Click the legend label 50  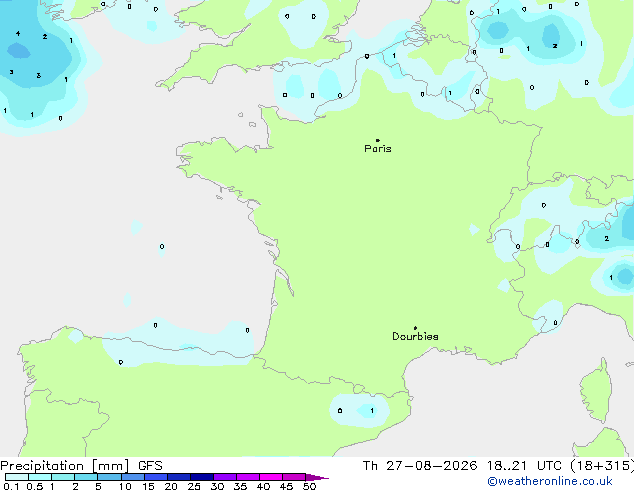309,486
